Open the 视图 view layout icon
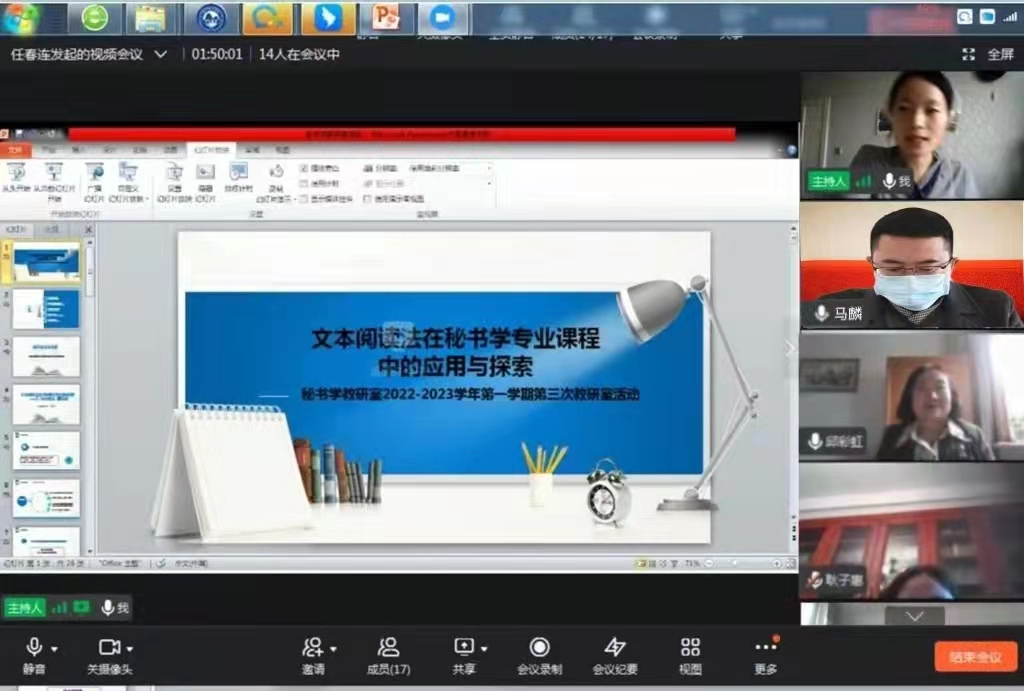This screenshot has width=1024, height=691. click(690, 648)
